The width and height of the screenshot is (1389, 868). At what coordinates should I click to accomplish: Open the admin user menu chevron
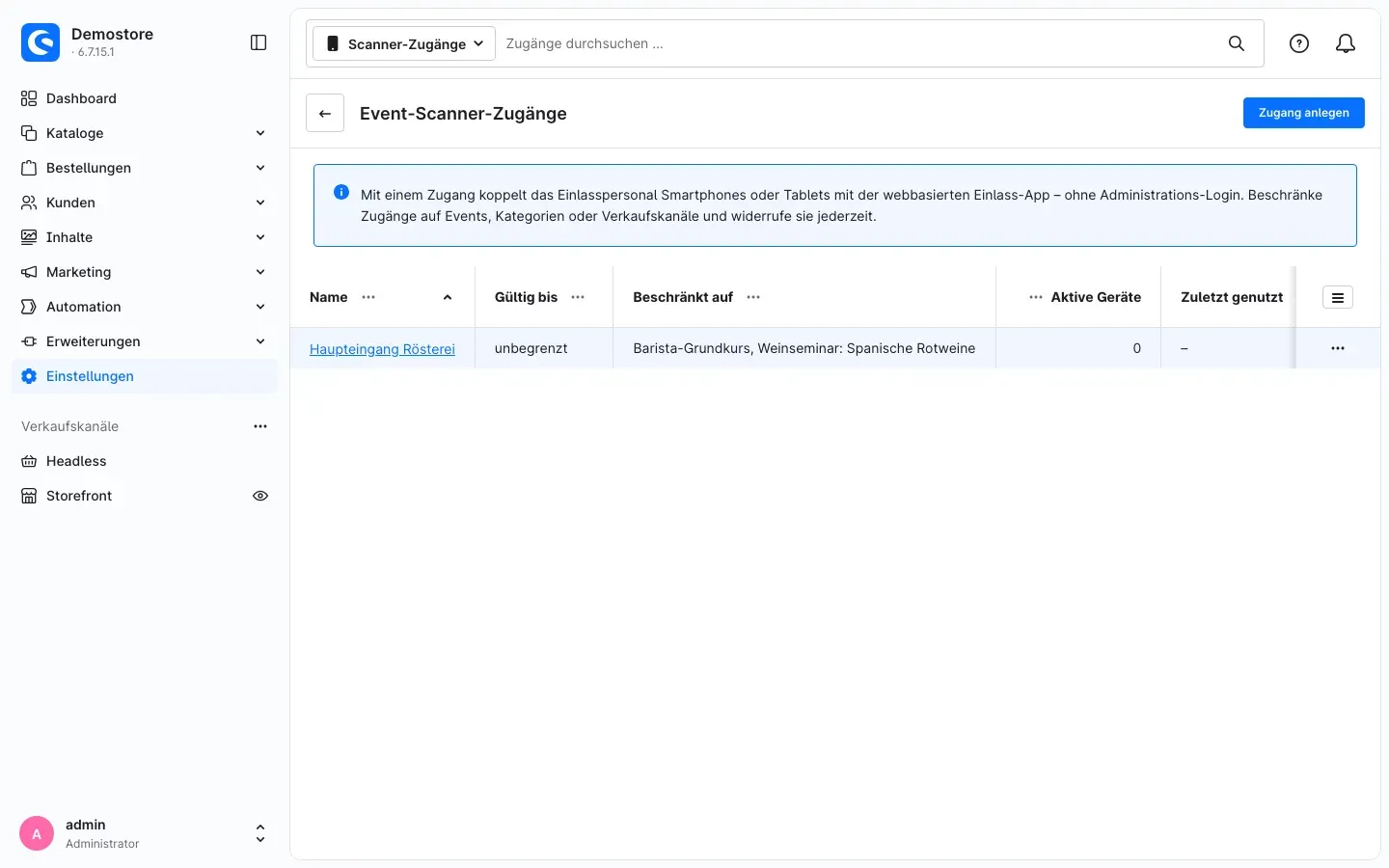[x=260, y=833]
